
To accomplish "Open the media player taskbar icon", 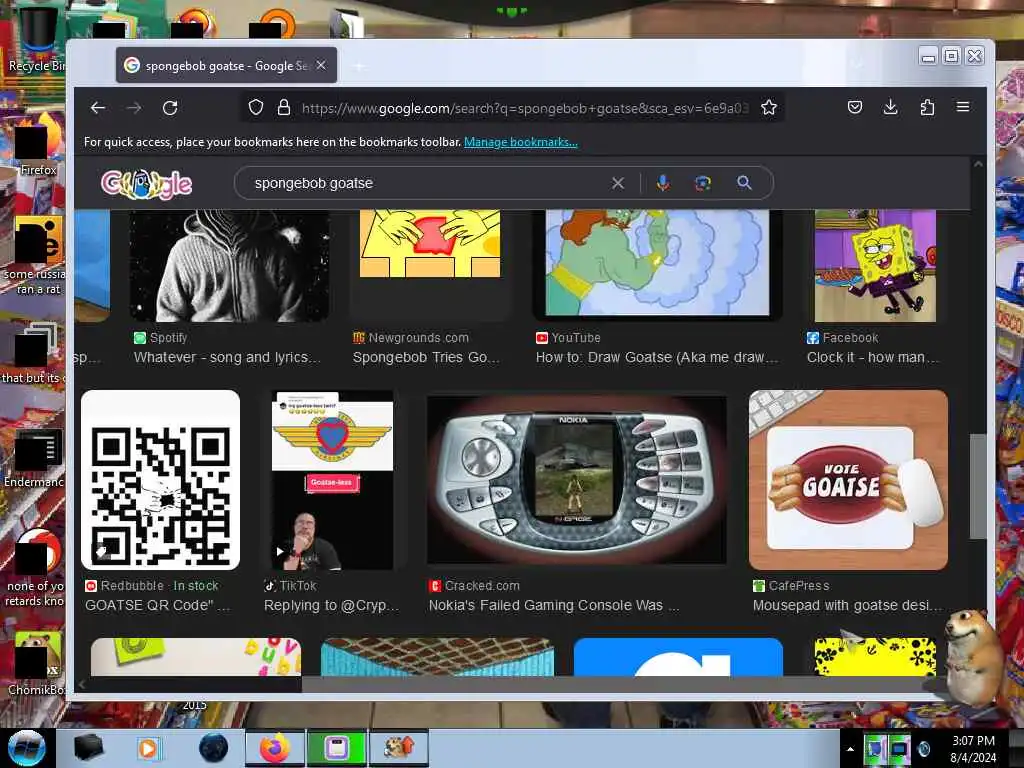I will pos(148,748).
